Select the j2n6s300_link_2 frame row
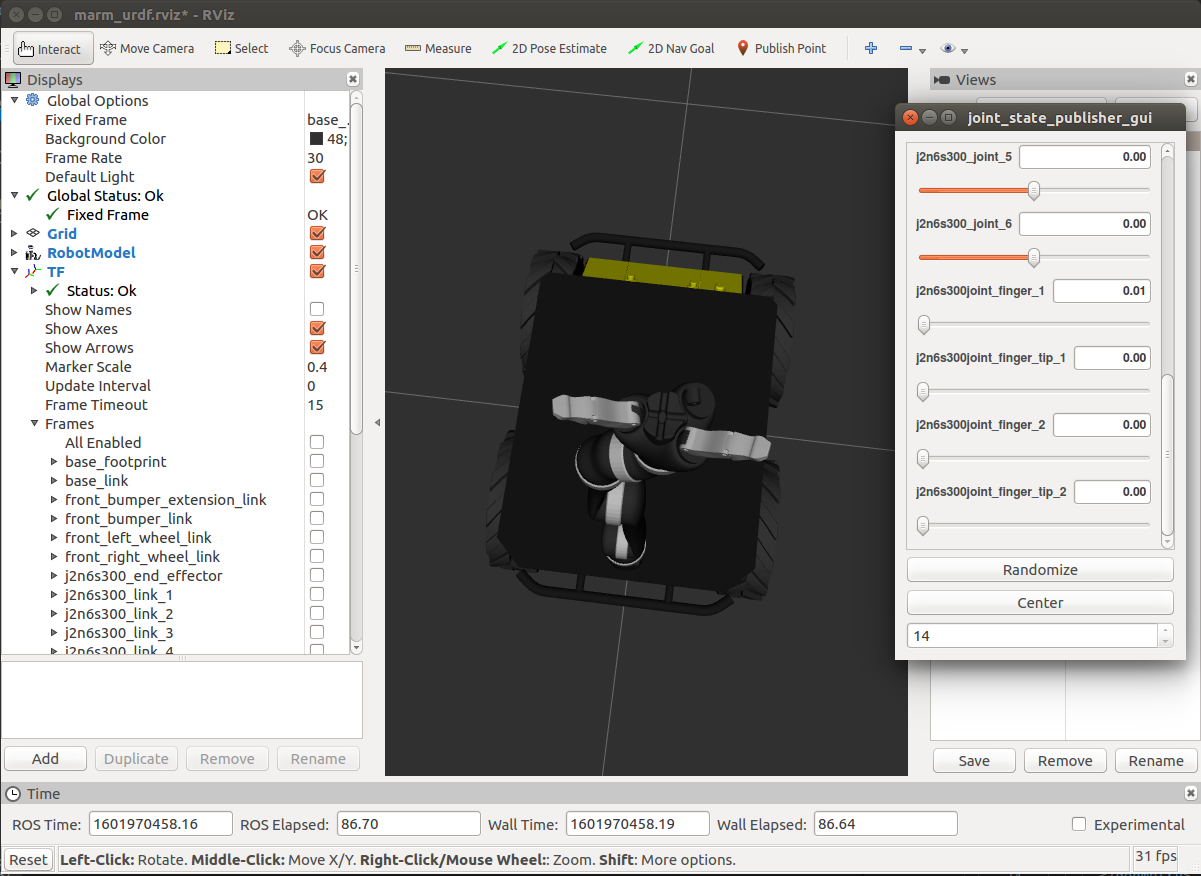 point(176,614)
